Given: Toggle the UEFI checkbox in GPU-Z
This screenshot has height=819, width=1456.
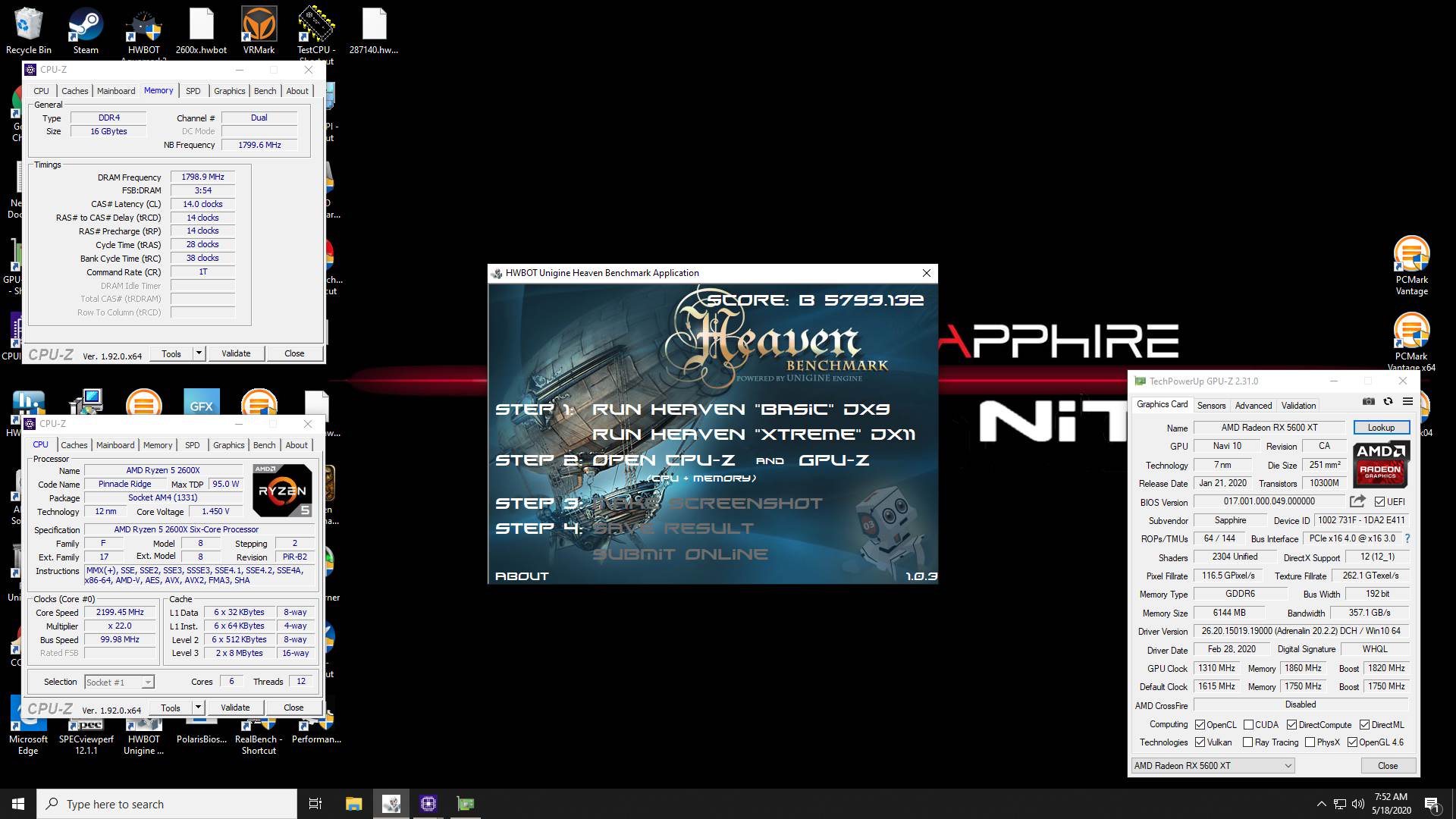Looking at the screenshot, I should pos(1379,502).
